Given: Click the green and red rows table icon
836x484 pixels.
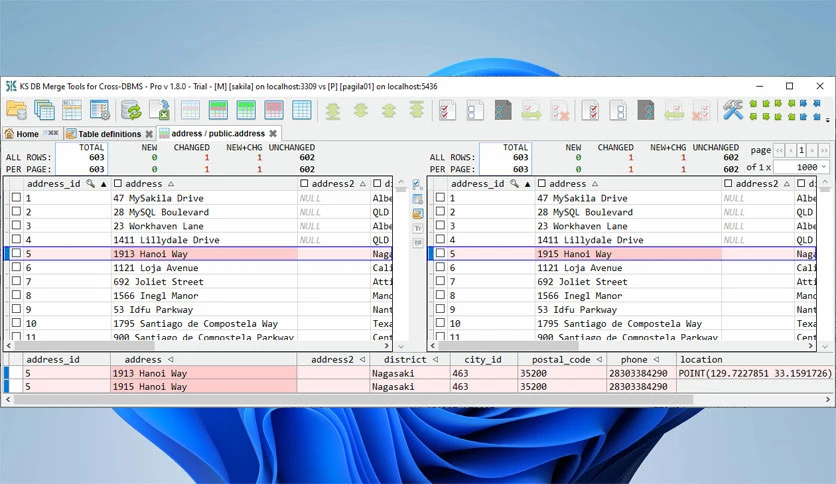Looking at the screenshot, I should point(218,110).
